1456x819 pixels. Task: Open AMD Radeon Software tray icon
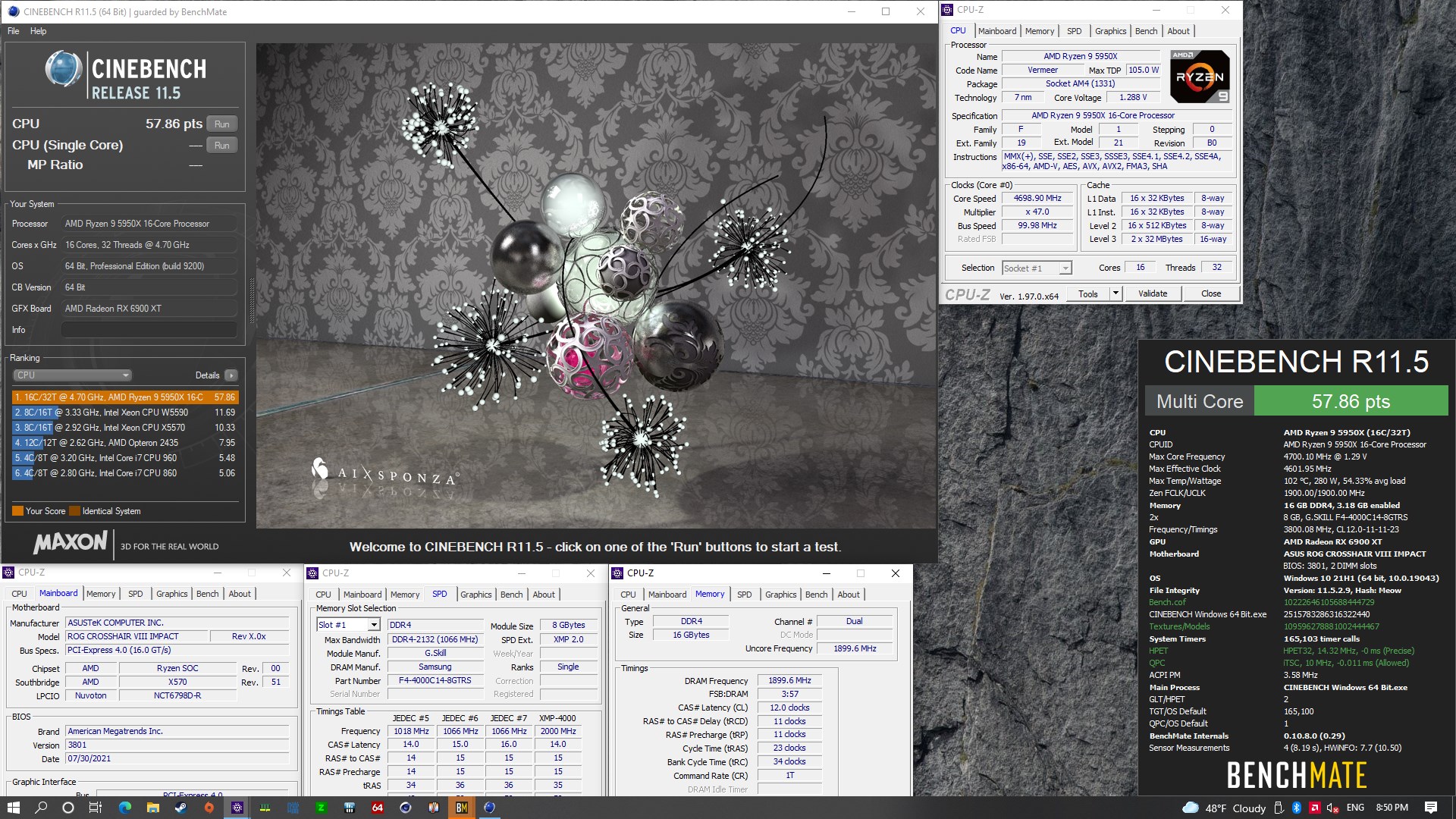click(x=1314, y=808)
